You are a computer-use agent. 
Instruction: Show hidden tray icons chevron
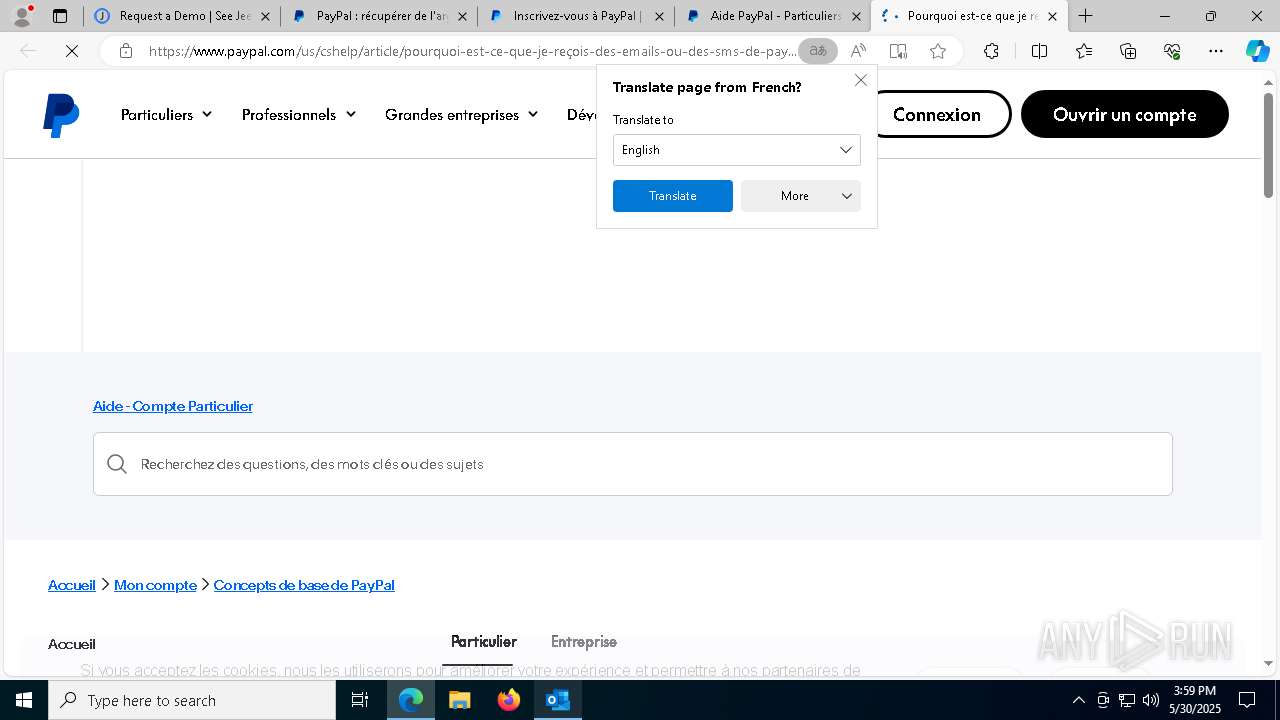(x=1078, y=700)
